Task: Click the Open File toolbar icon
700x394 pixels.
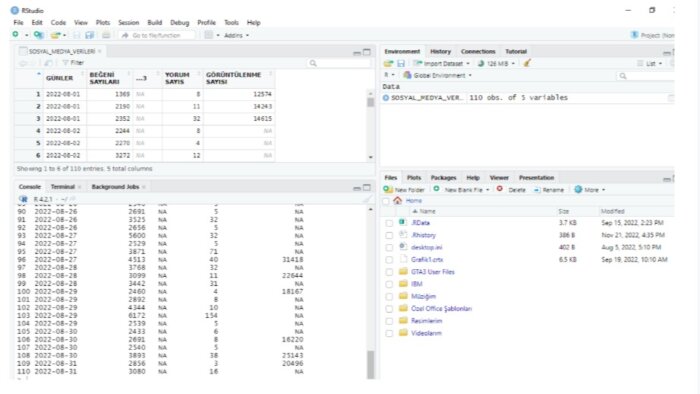Action: click(x=55, y=35)
